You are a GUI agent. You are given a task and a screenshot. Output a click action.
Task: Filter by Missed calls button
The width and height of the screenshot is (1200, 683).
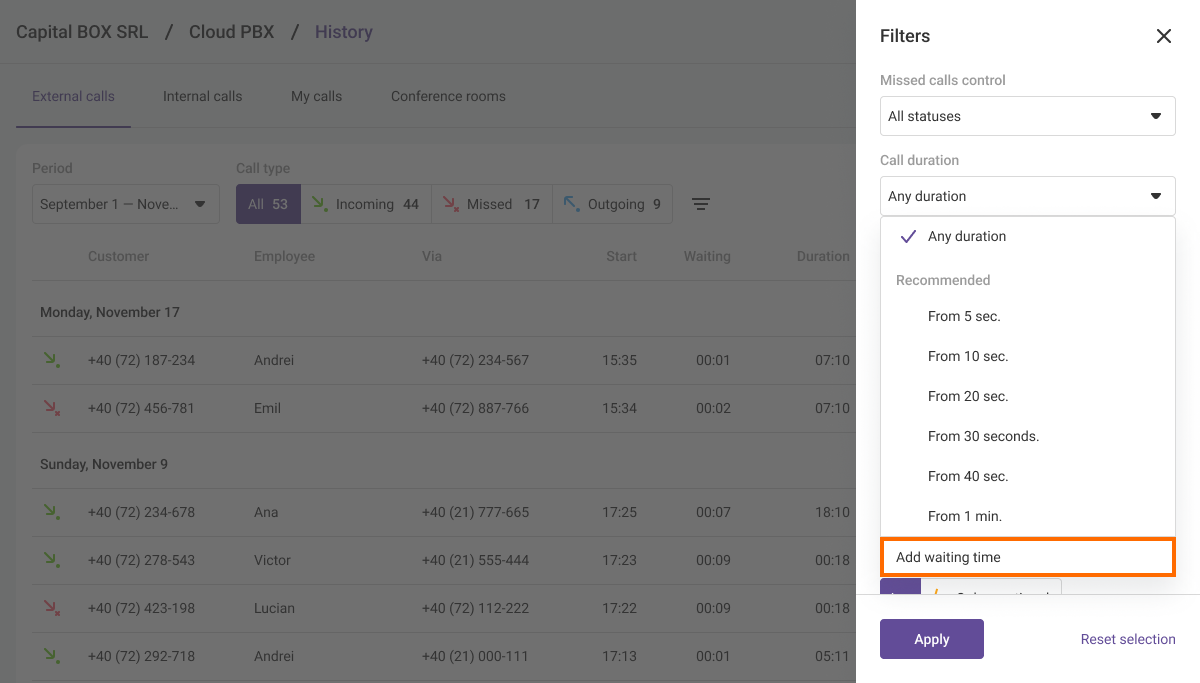pos(491,204)
